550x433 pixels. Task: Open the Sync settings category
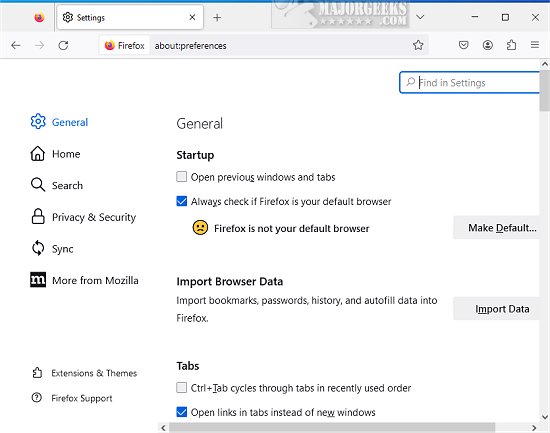[52, 248]
